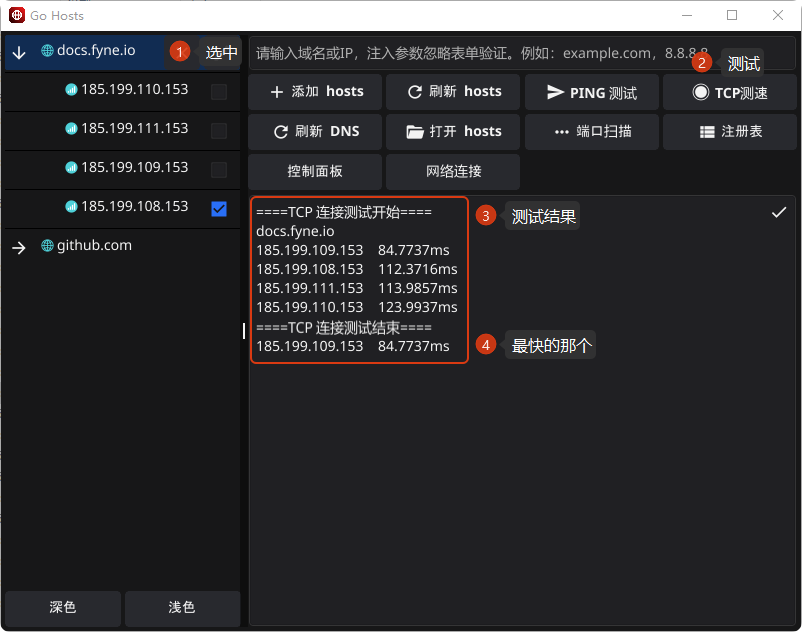Click the refresh icon on 刷新 hosts

415,92
